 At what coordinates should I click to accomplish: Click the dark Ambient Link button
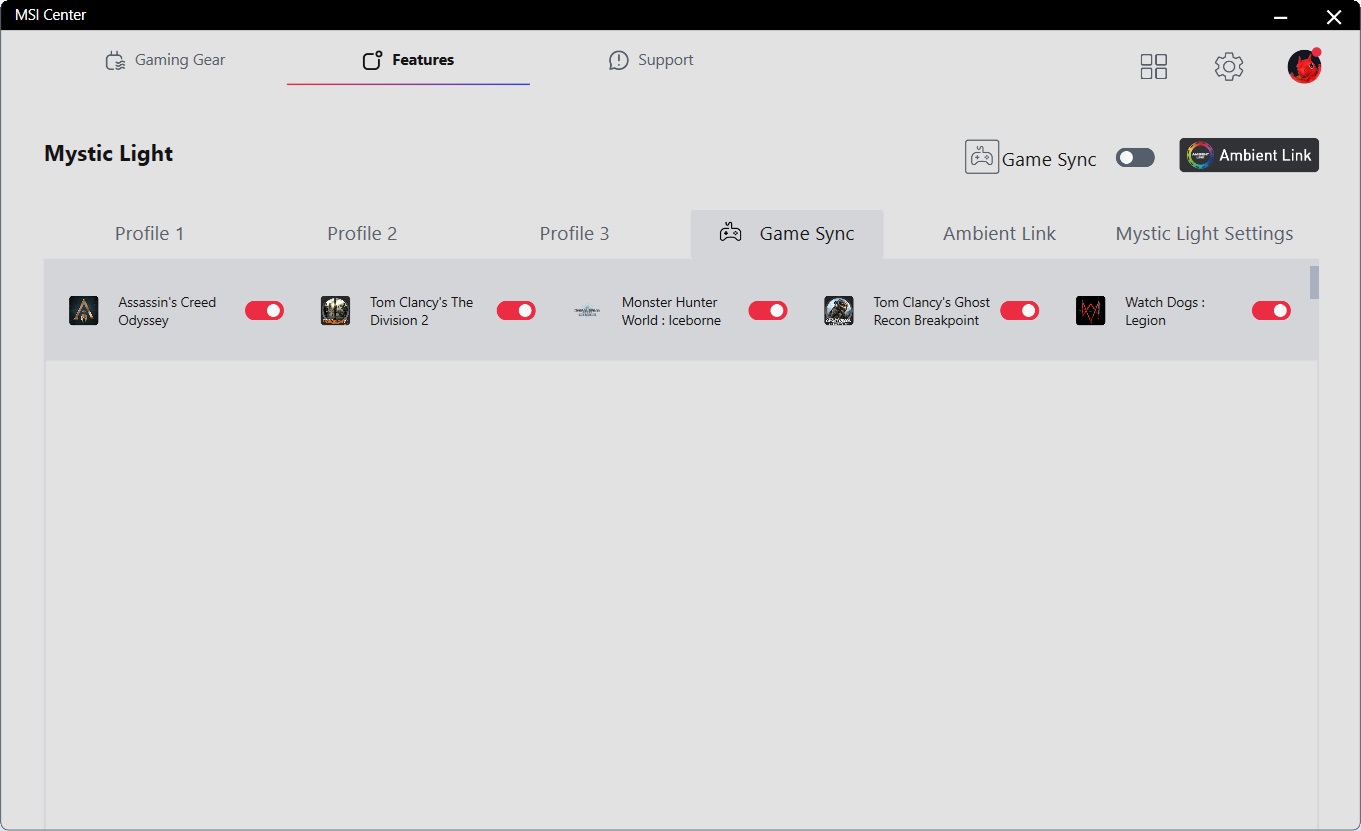(x=1249, y=155)
